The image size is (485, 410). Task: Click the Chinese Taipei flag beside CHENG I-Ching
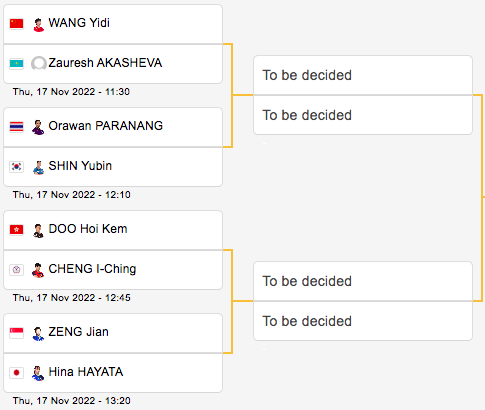coord(16,270)
